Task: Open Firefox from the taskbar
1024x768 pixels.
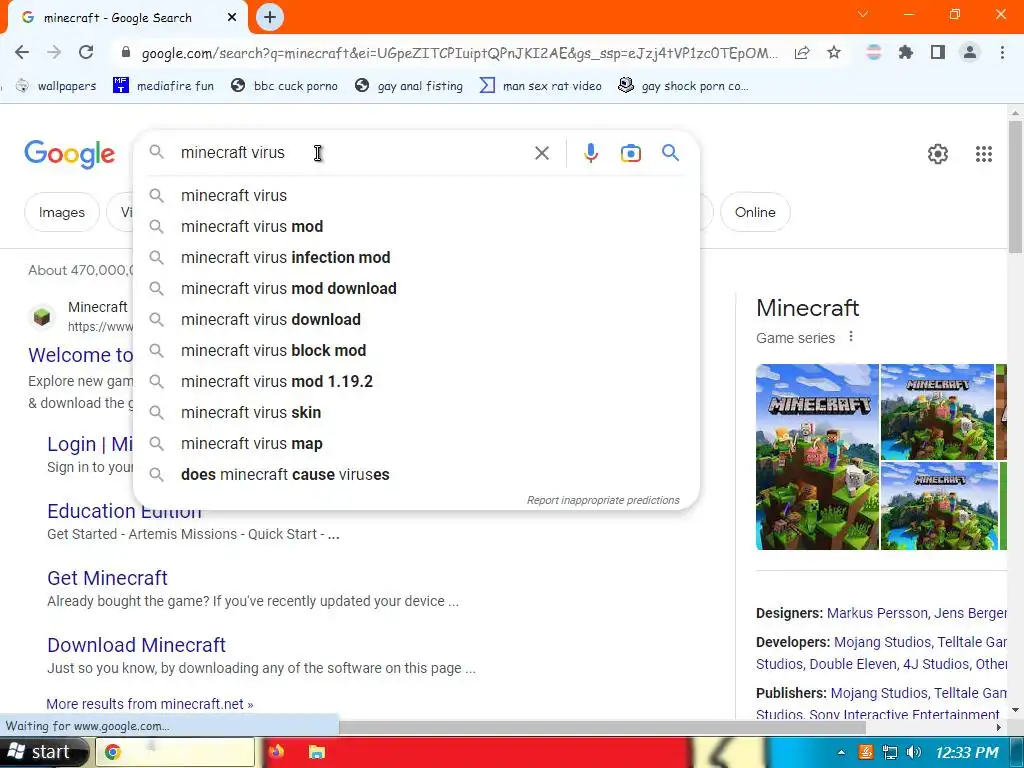Action: click(x=276, y=752)
